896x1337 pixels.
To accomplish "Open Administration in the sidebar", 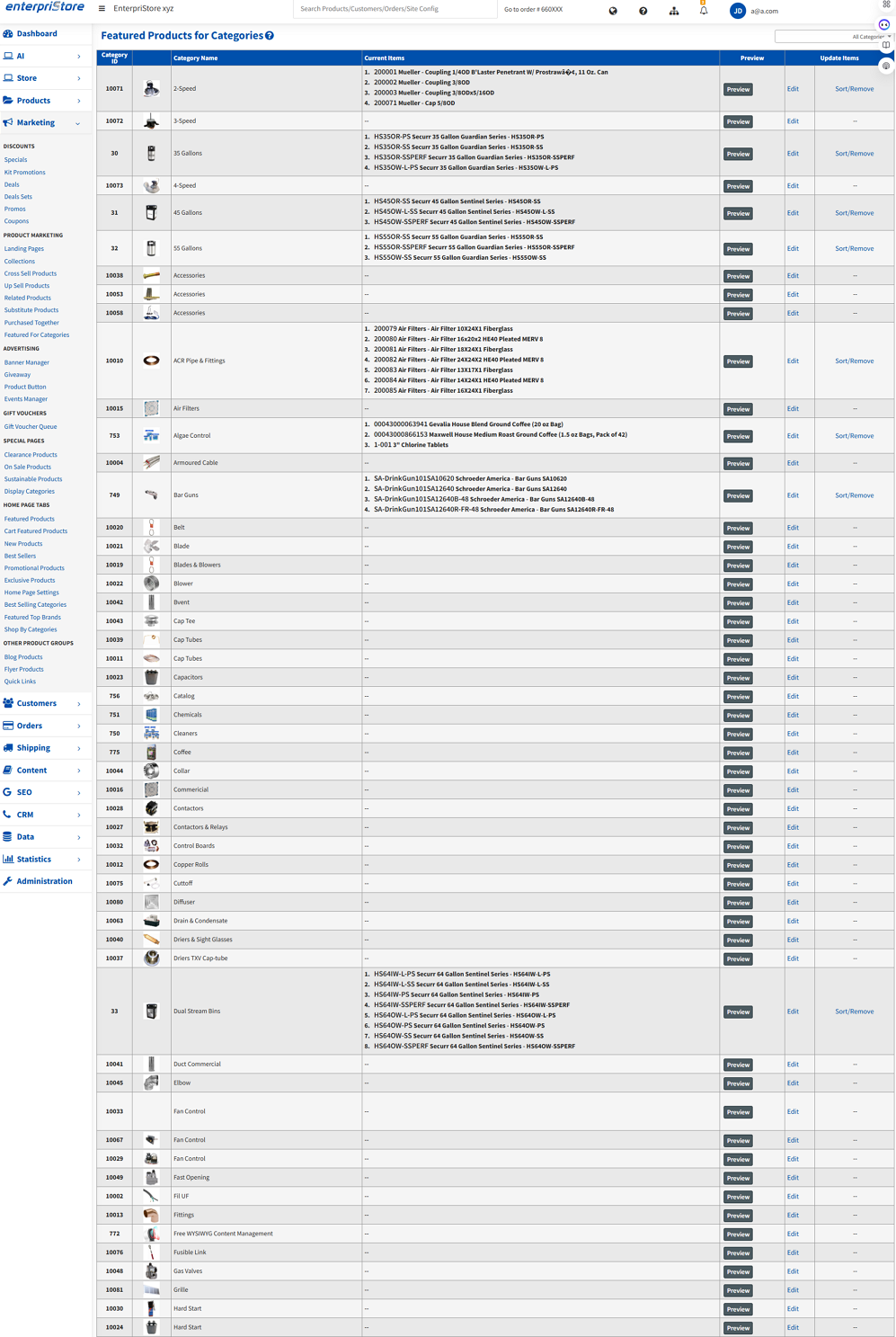I will pyautogui.click(x=44, y=881).
